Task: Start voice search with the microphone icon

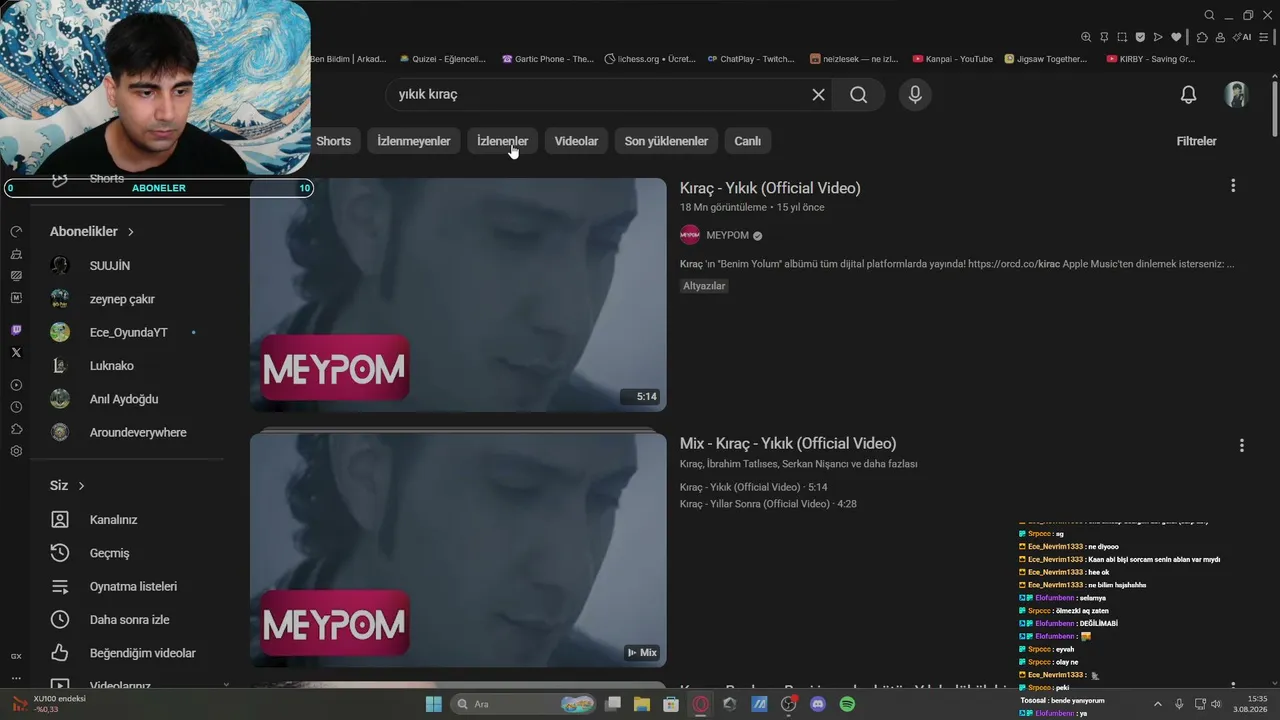Action: coord(914,94)
